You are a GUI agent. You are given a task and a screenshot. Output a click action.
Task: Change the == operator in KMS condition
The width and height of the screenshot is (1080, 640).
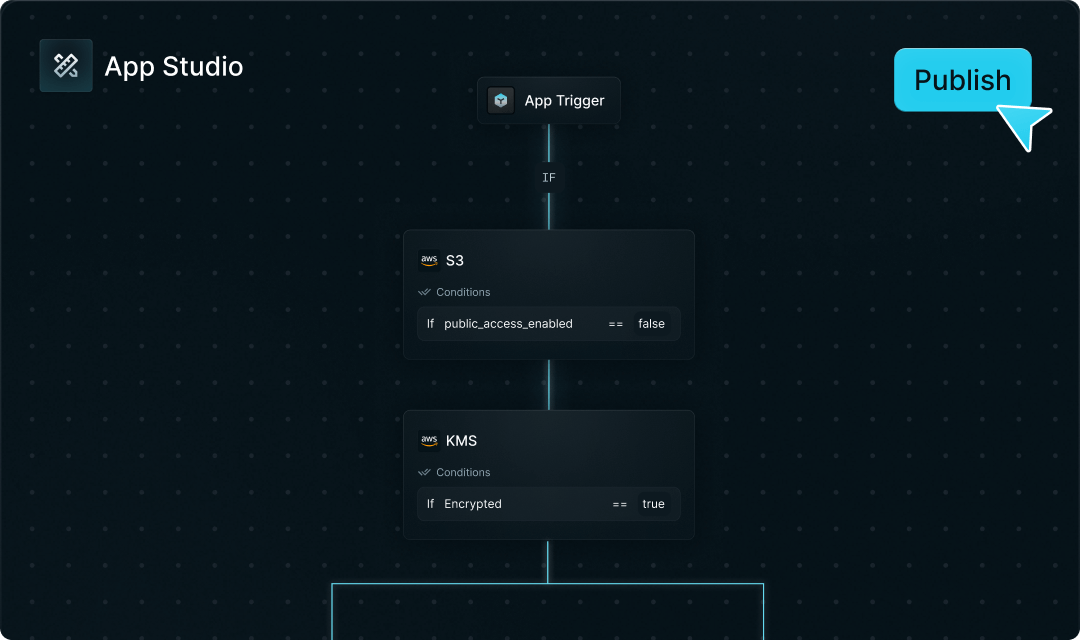click(620, 504)
